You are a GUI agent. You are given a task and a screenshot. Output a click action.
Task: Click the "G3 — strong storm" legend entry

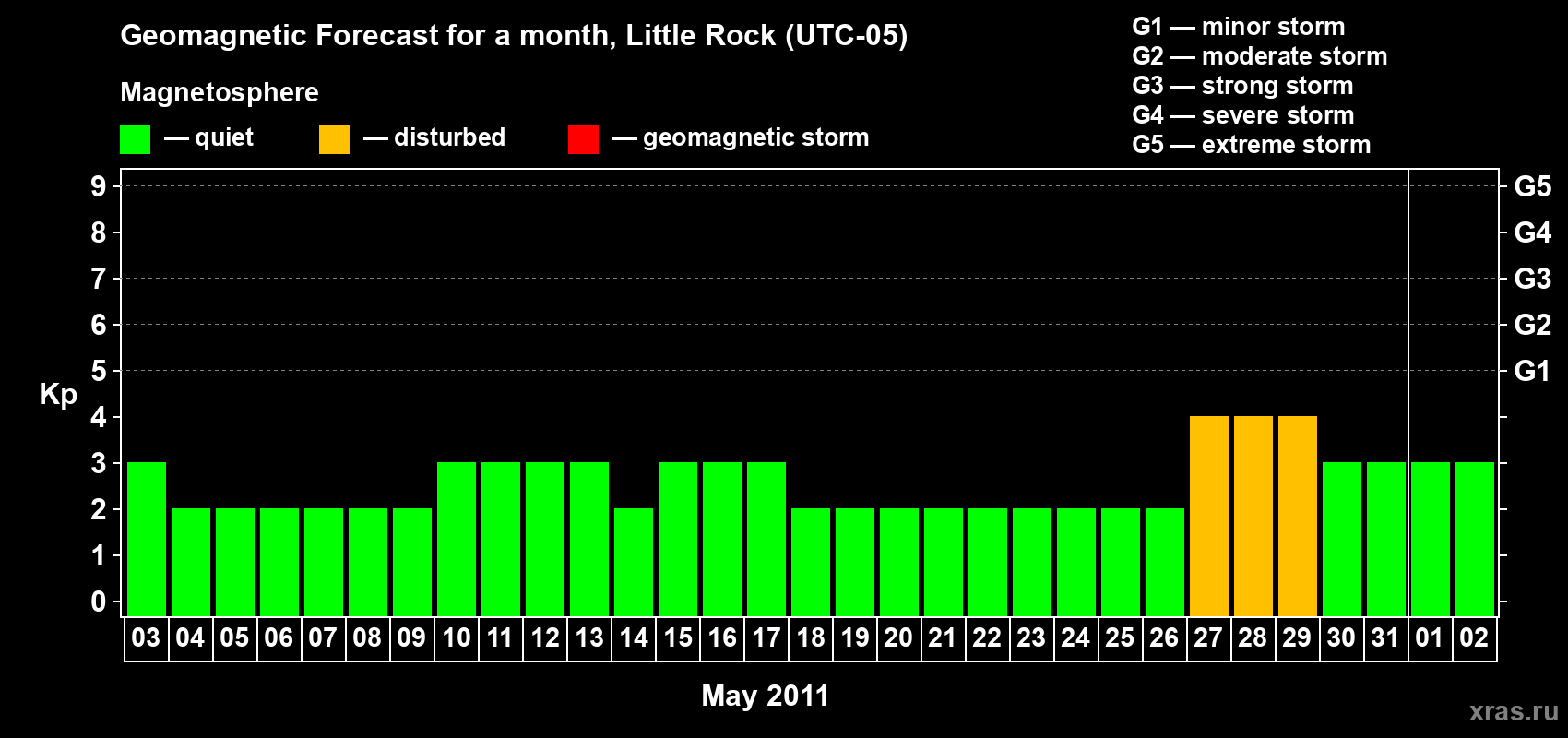pos(1242,86)
